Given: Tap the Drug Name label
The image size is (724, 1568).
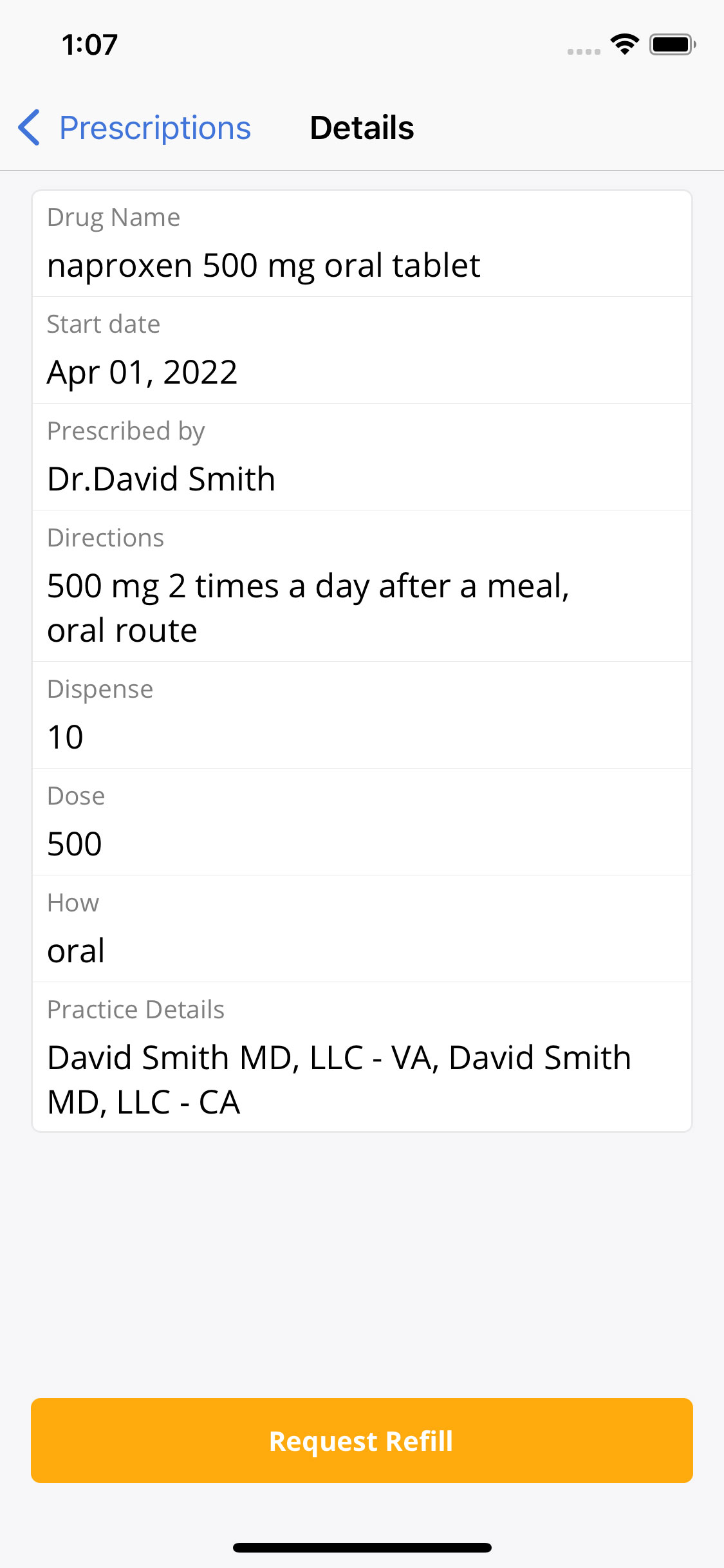Looking at the screenshot, I should (x=113, y=218).
